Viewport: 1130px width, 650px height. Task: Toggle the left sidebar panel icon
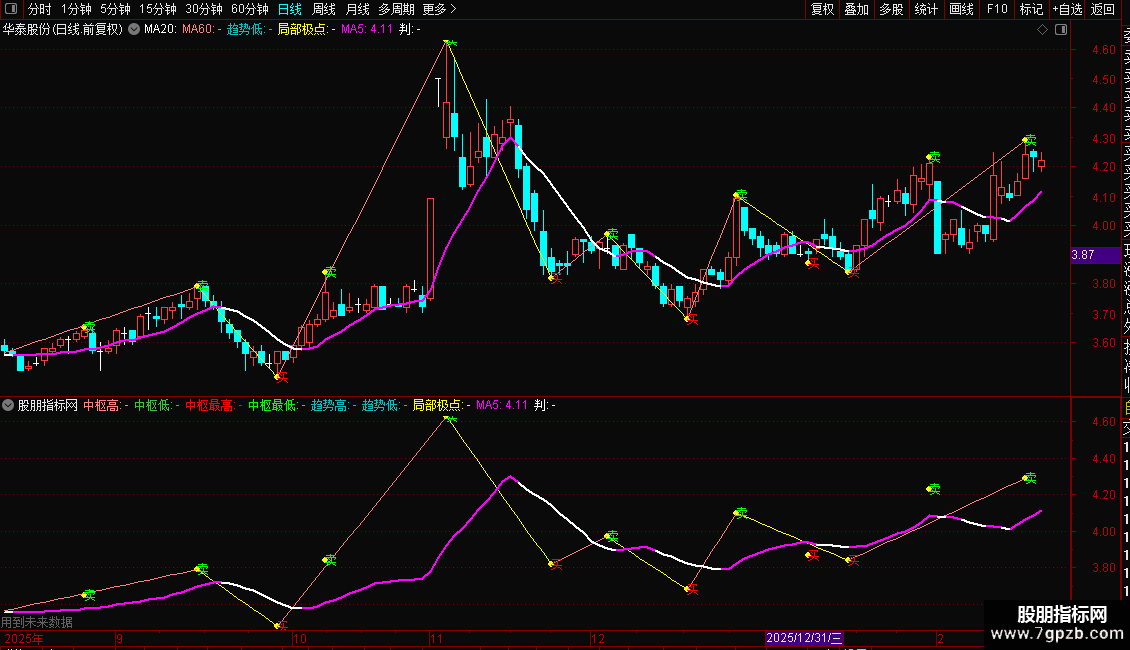click(10, 9)
